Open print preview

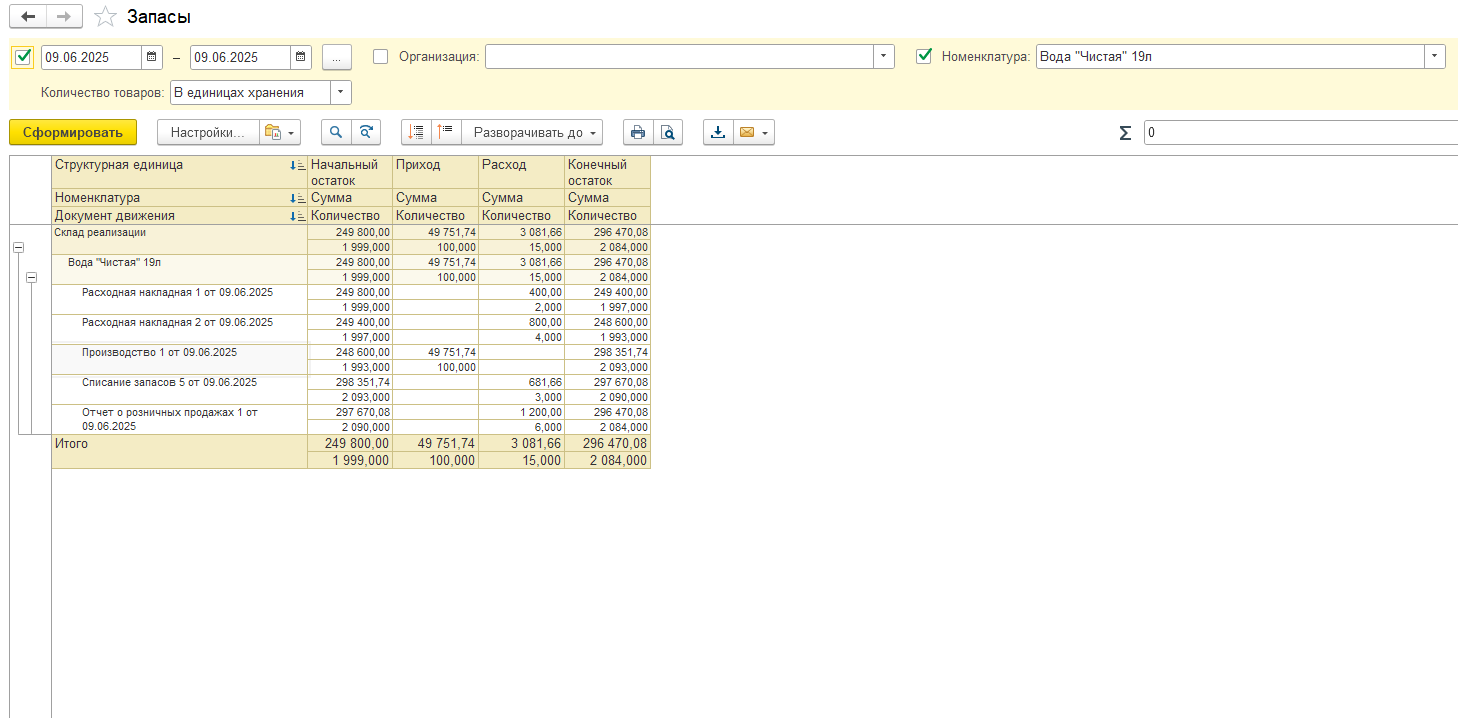tap(668, 132)
